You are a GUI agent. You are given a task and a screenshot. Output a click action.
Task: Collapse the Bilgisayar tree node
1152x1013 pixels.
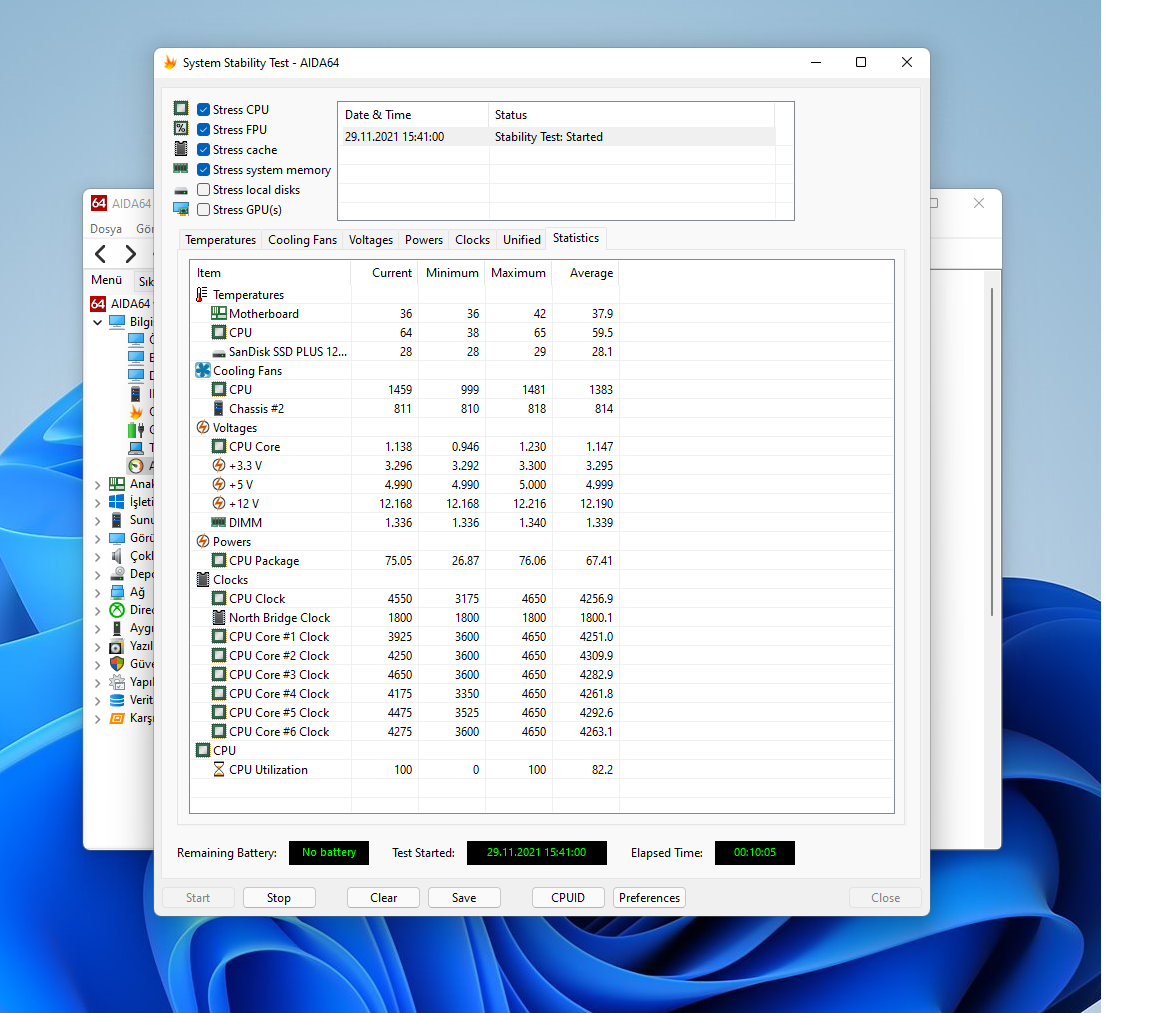tap(98, 322)
